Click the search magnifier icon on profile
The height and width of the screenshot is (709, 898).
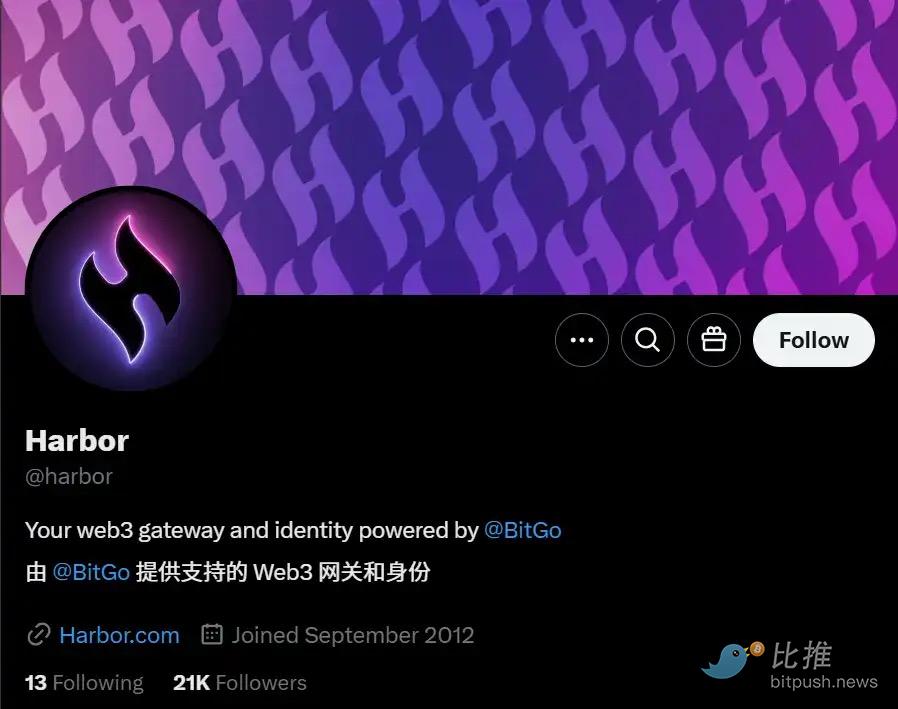coord(648,340)
